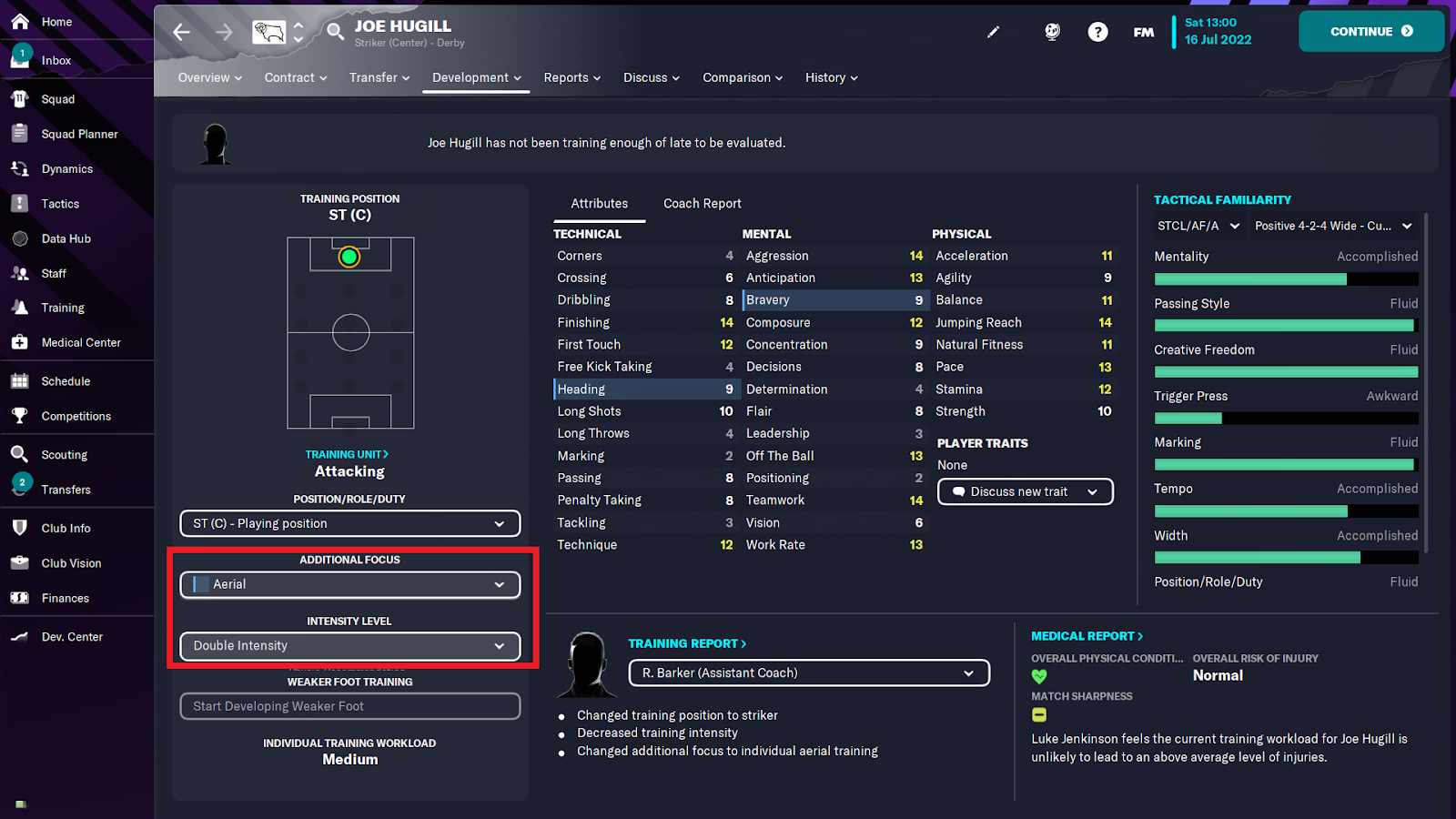This screenshot has width=1456, height=819.
Task: Open the Competitions trophy icon
Action: 20,416
